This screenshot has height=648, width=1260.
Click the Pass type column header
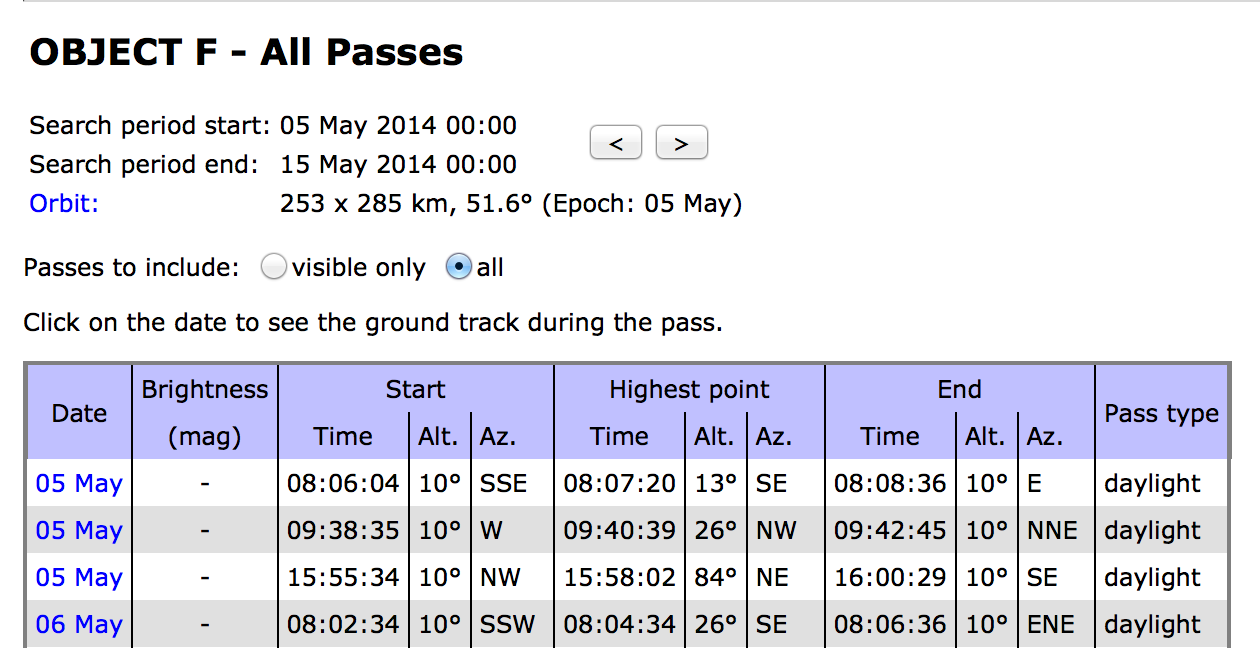tap(1162, 413)
